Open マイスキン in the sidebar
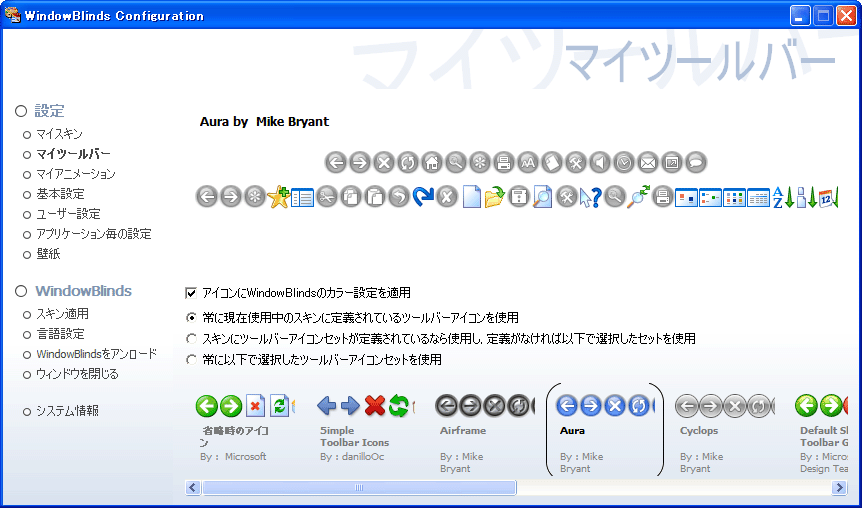The width and height of the screenshot is (862, 508). point(59,134)
